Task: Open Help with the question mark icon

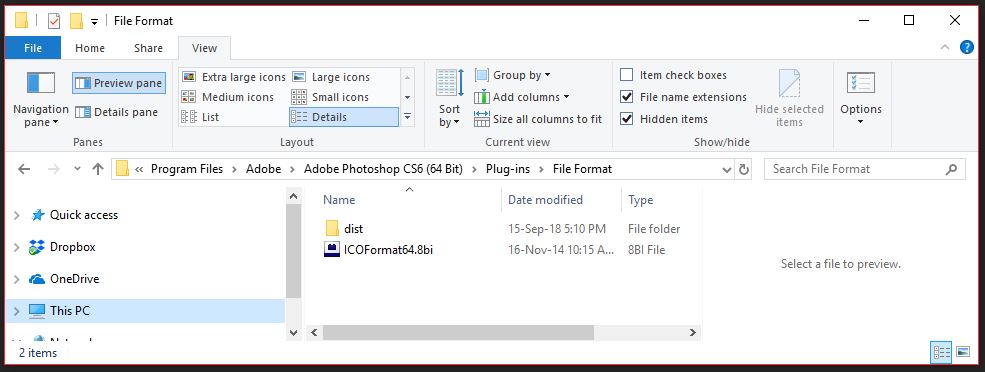Action: 967,47
